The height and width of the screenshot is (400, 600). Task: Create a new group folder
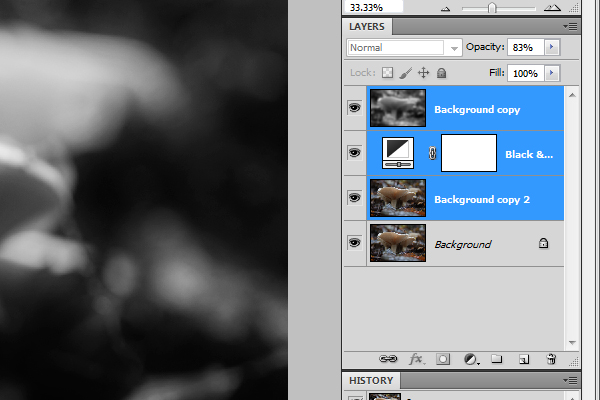(497, 359)
